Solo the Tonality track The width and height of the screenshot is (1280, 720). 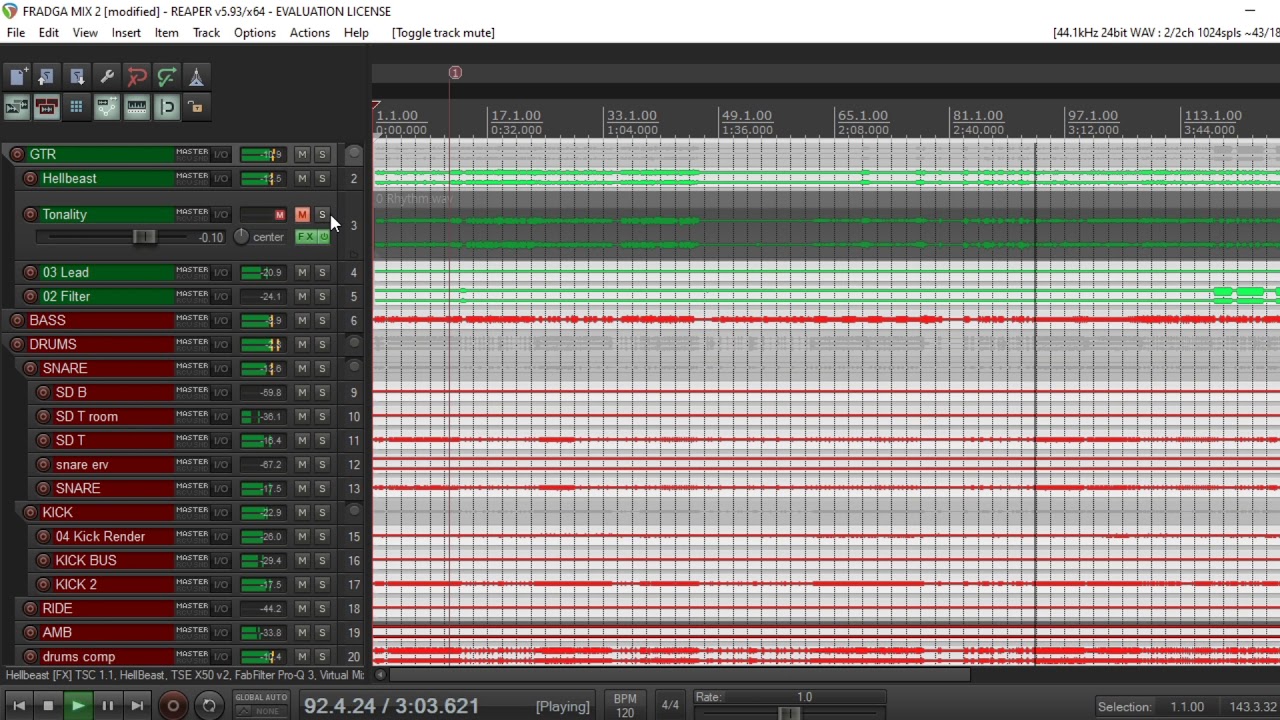322,214
